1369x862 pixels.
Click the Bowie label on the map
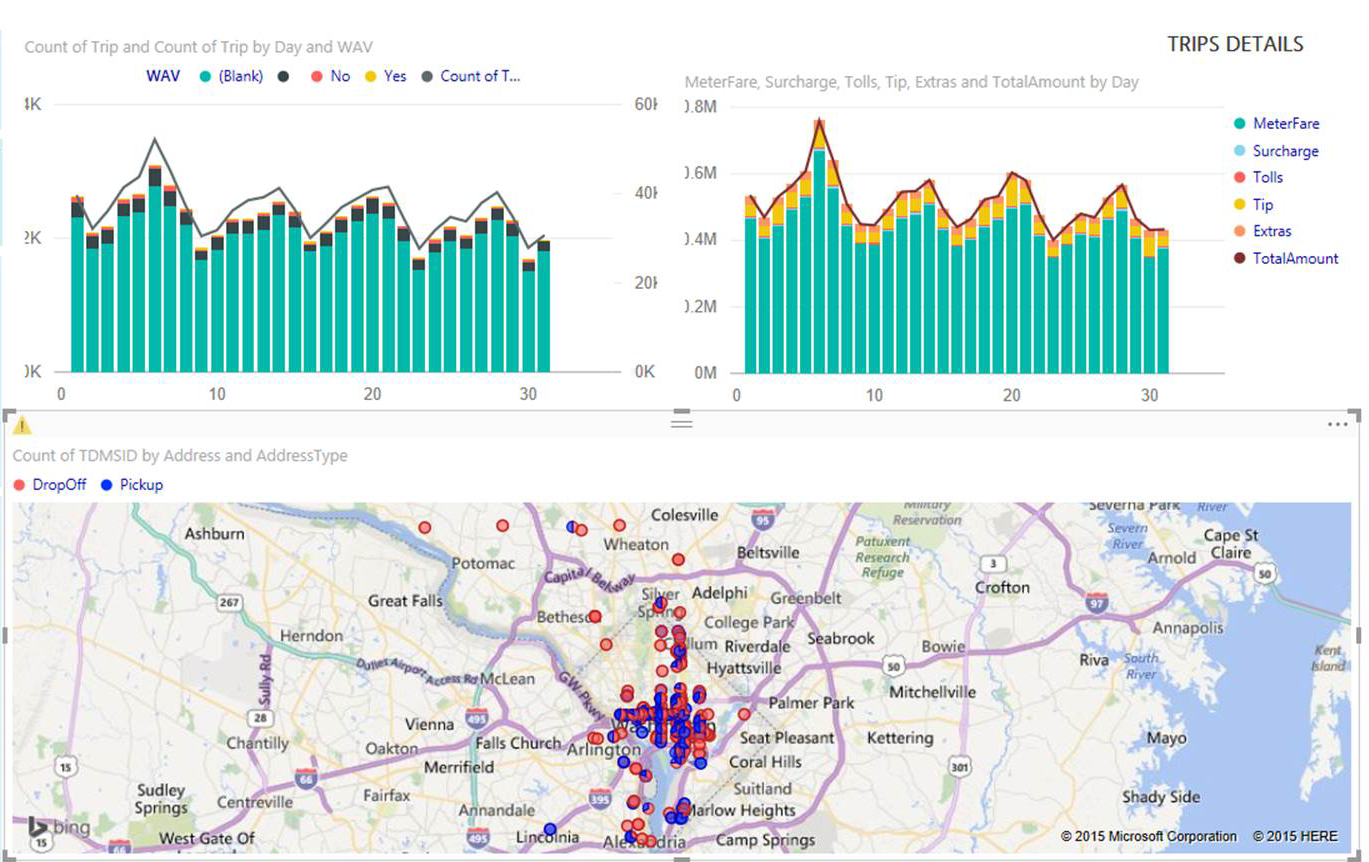point(943,647)
